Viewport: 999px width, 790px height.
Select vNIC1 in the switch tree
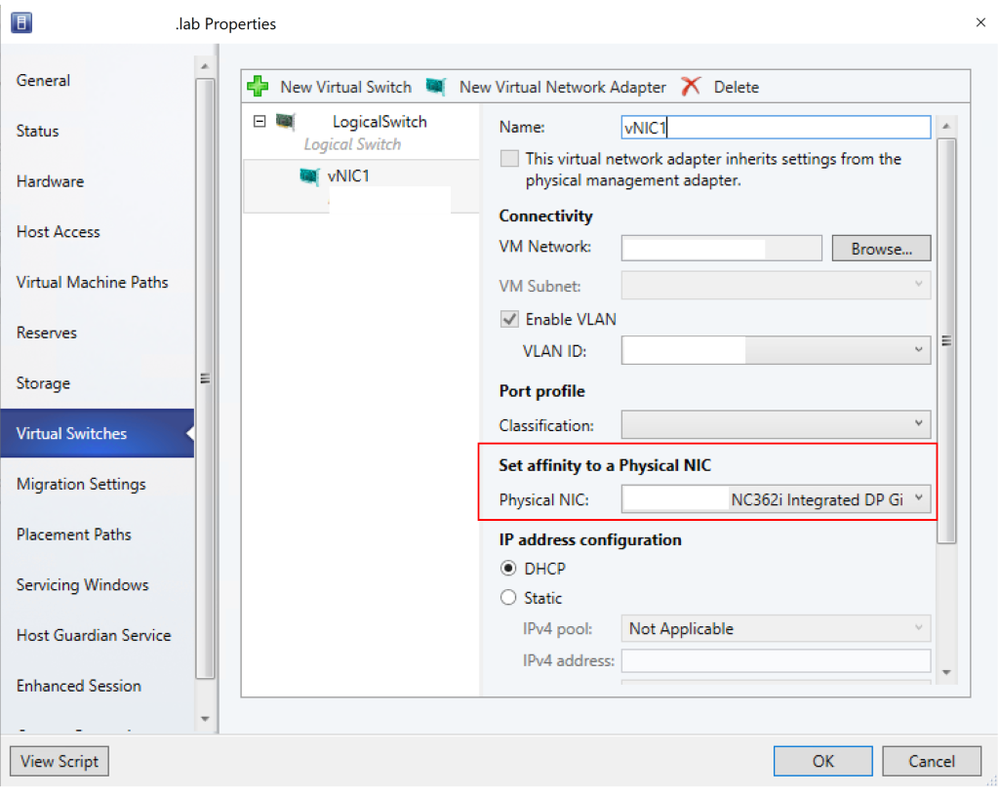361,185
